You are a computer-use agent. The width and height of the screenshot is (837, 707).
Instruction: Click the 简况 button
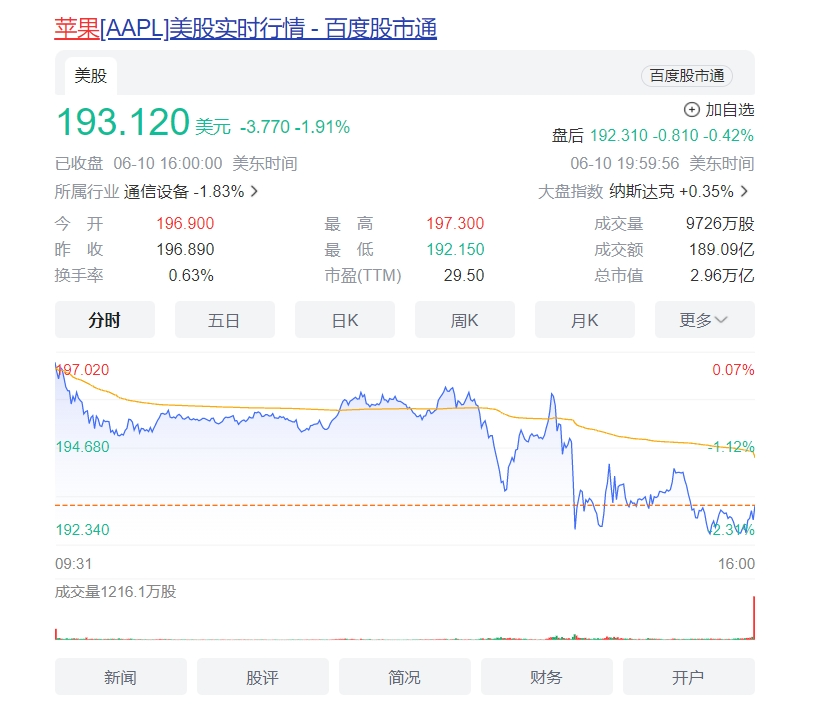pos(405,677)
